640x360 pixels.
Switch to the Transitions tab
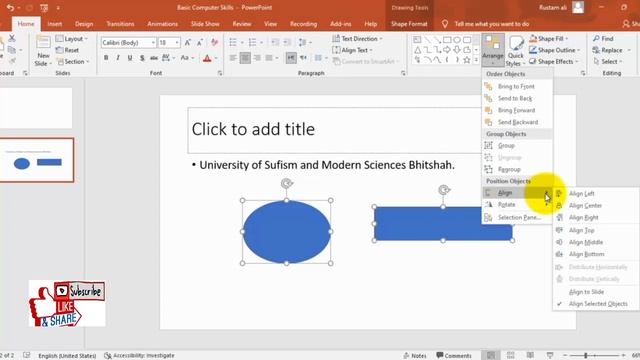(120, 24)
